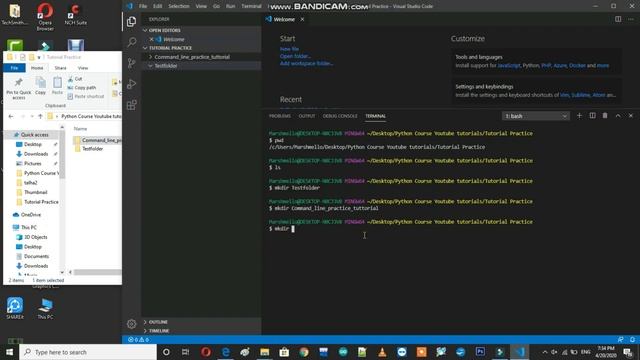
Task: Kill terminal with trash icon
Action: (x=605, y=116)
